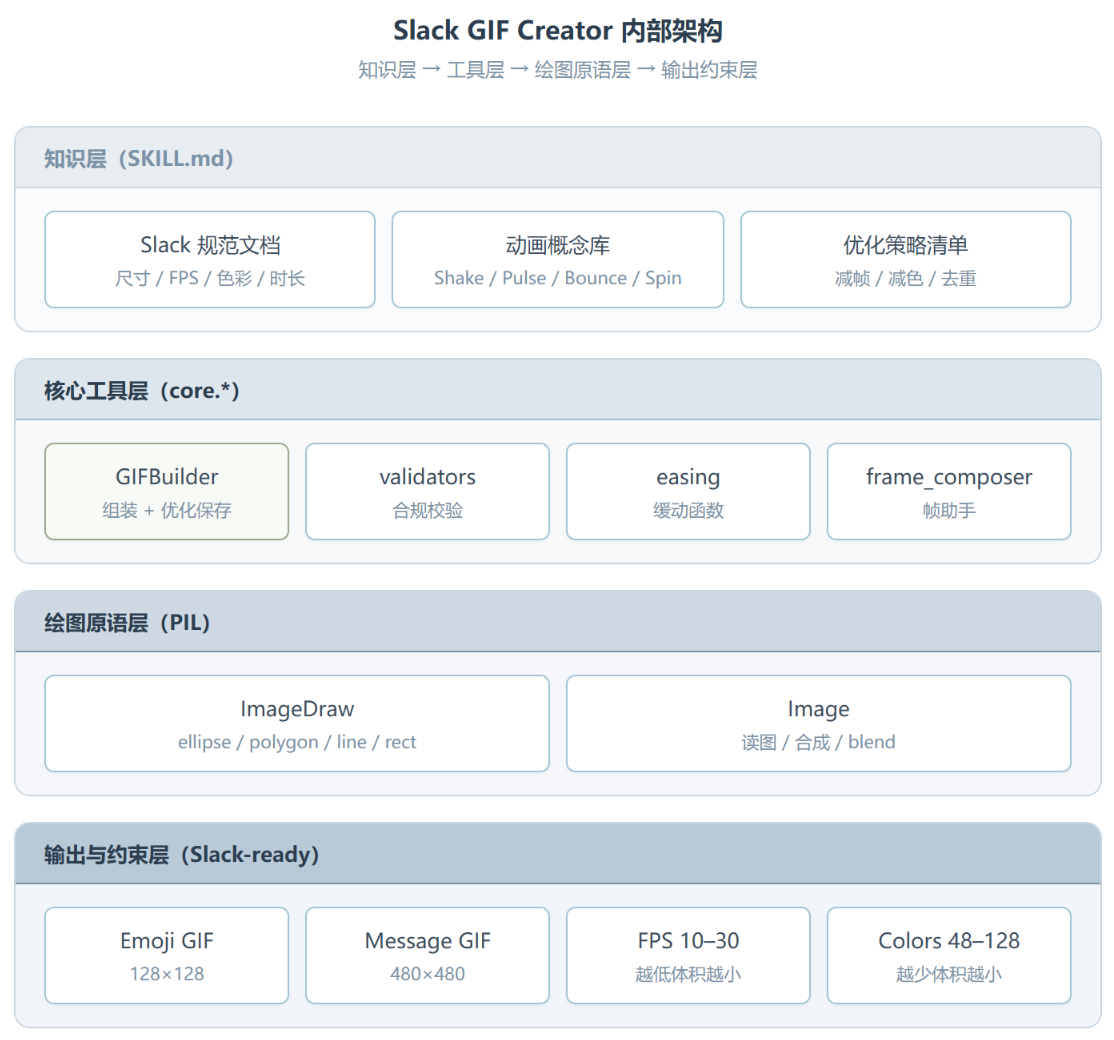The height and width of the screenshot is (1040, 1114).
Task: Open the validators card
Action: click(428, 492)
